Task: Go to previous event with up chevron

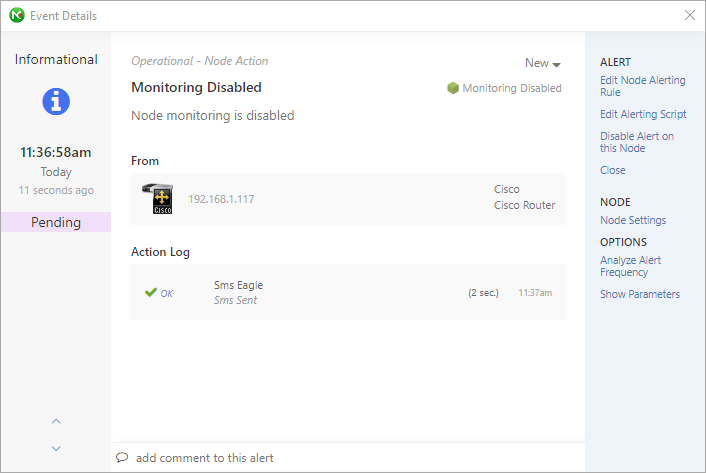Action: pyautogui.click(x=56, y=421)
